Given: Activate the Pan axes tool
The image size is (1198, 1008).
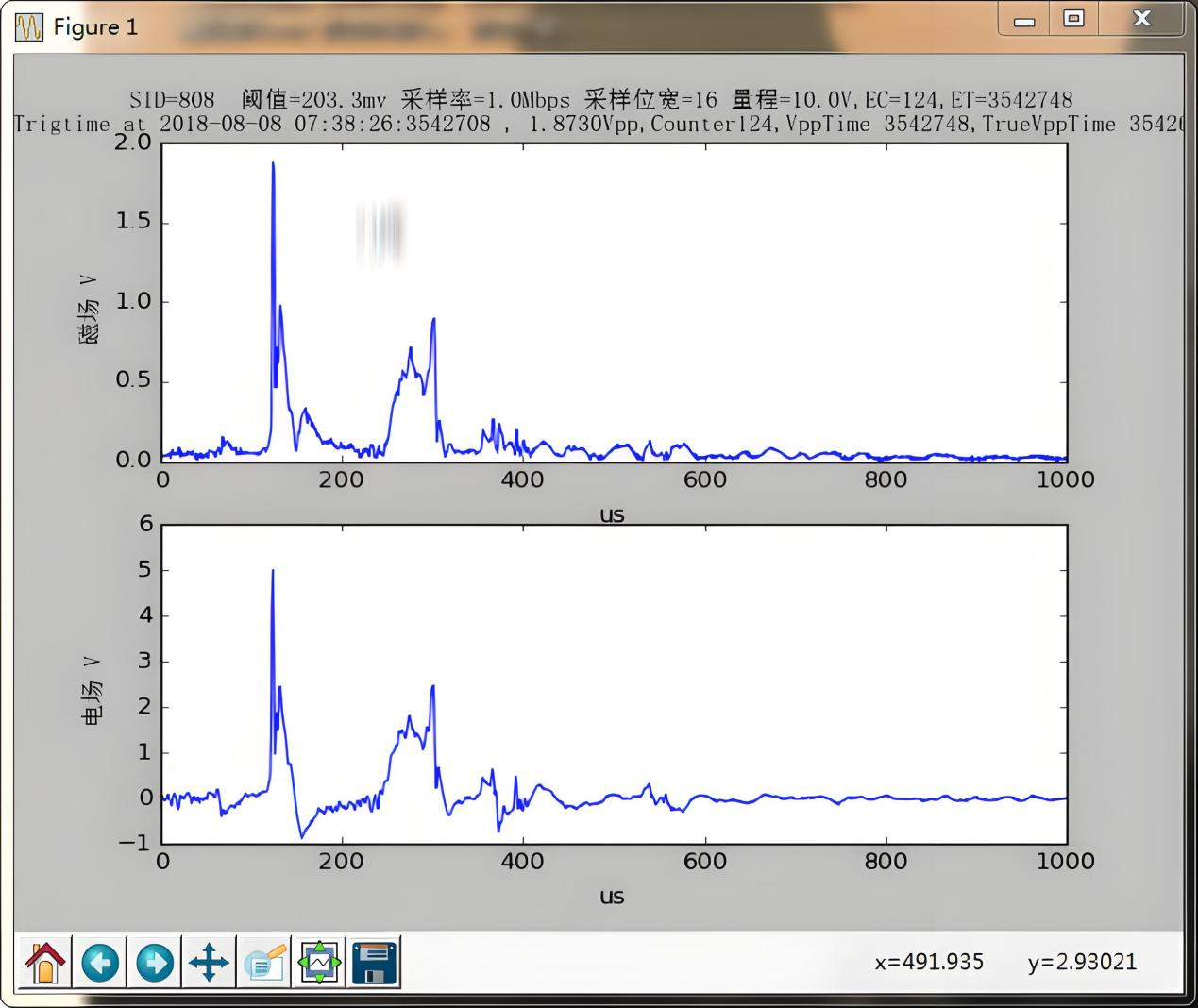Looking at the screenshot, I should 209,963.
